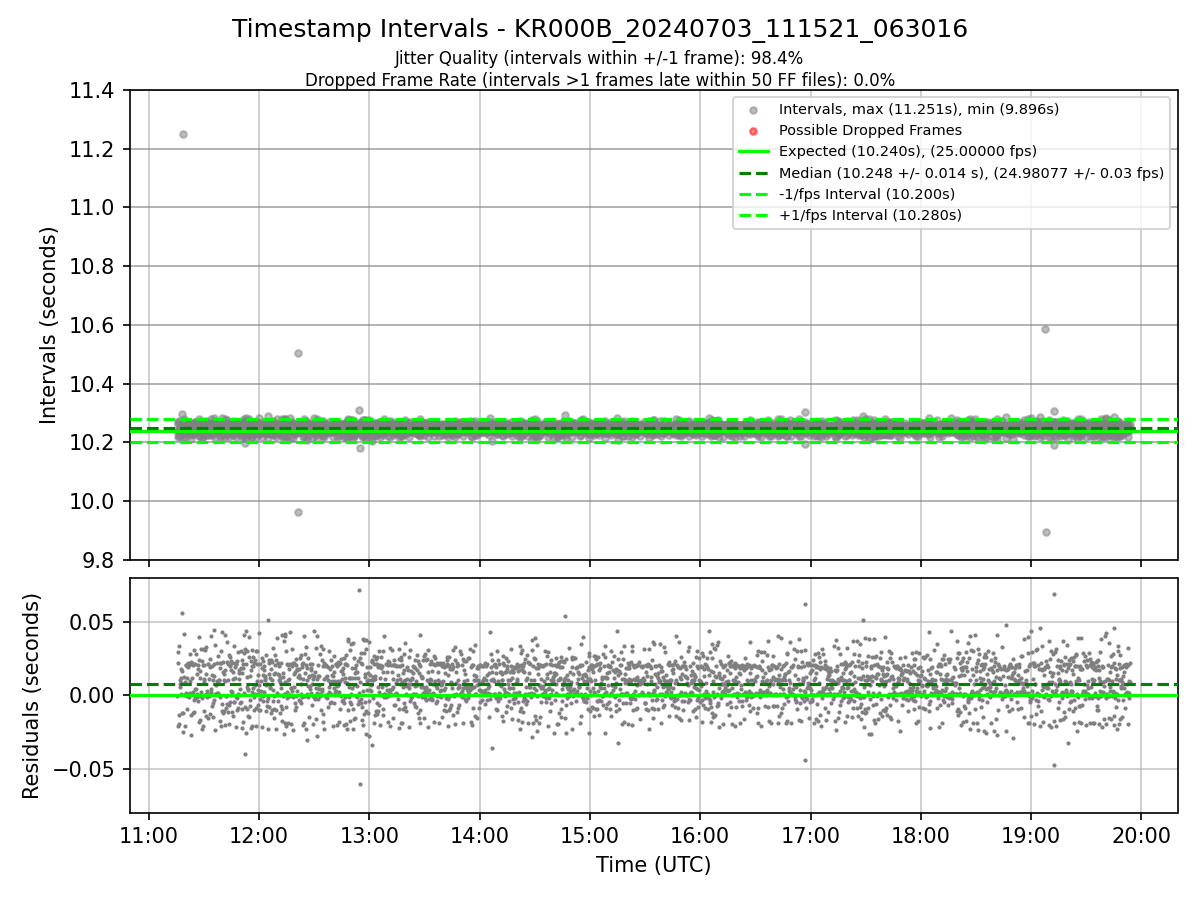Click the outlier point near 10.5s after 12:00
The height and width of the screenshot is (900, 1200).
click(x=298, y=353)
